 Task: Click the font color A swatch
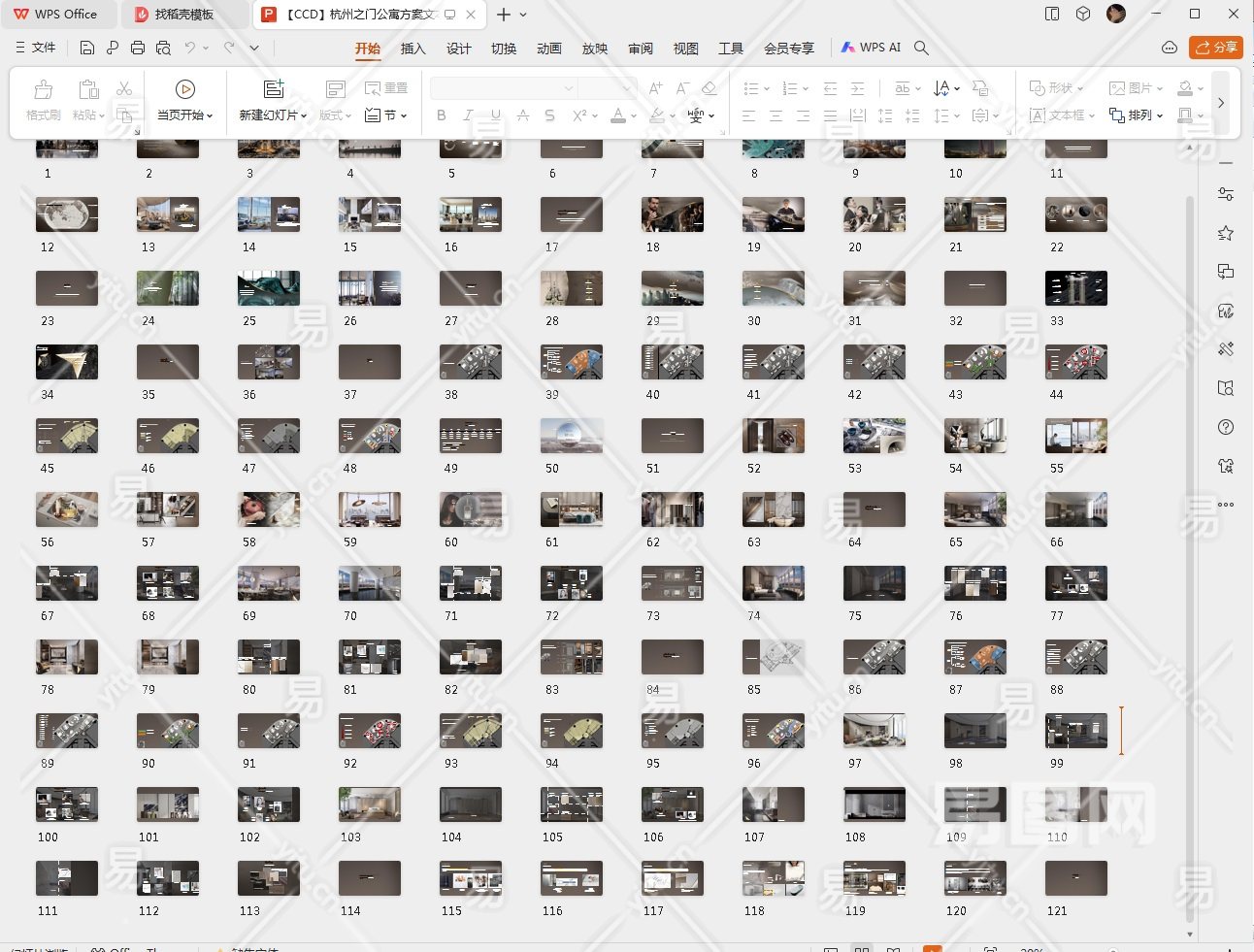618,115
